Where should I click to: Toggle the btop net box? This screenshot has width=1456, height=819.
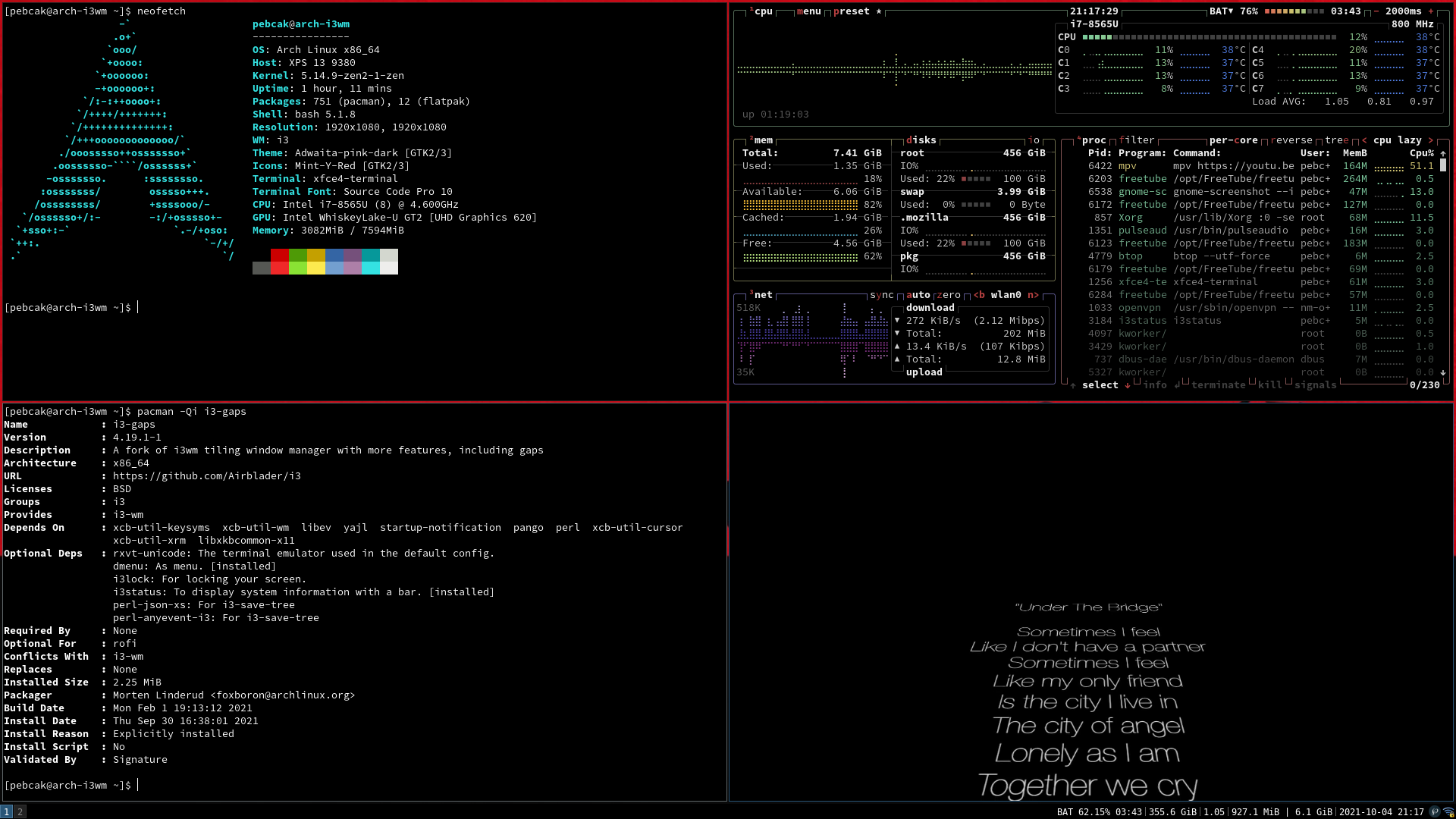click(x=761, y=295)
